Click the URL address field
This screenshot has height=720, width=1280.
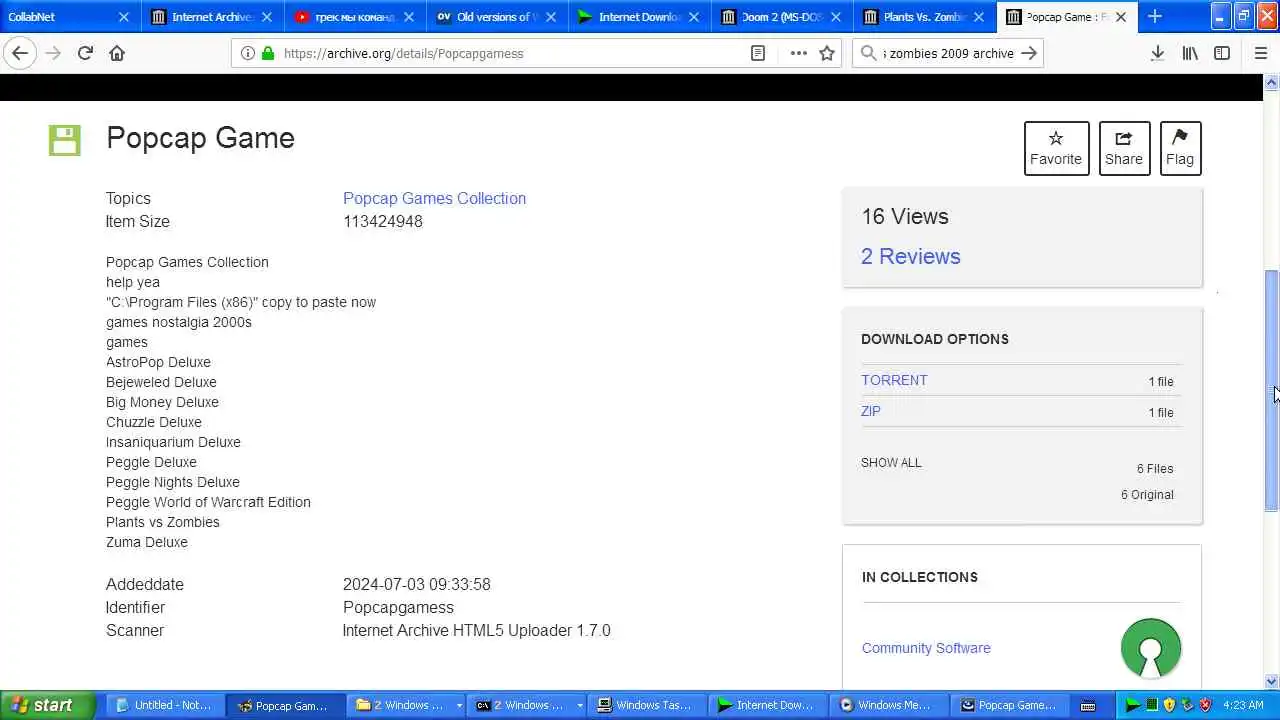click(510, 53)
